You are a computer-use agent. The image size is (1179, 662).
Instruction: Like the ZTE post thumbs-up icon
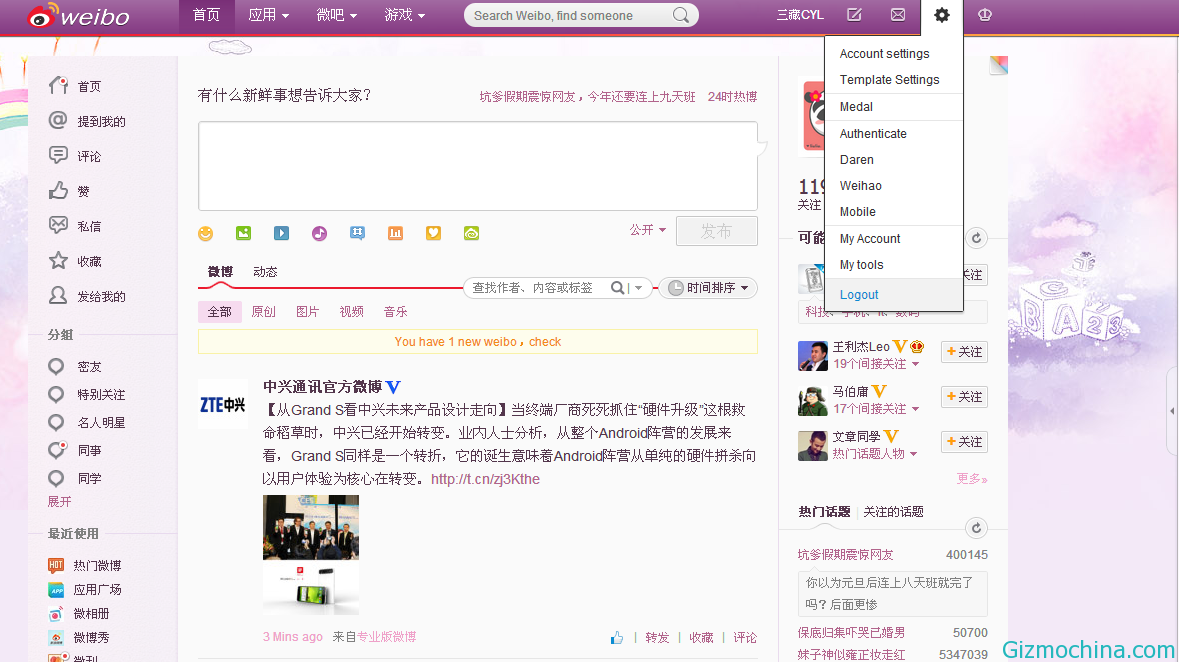(617, 637)
